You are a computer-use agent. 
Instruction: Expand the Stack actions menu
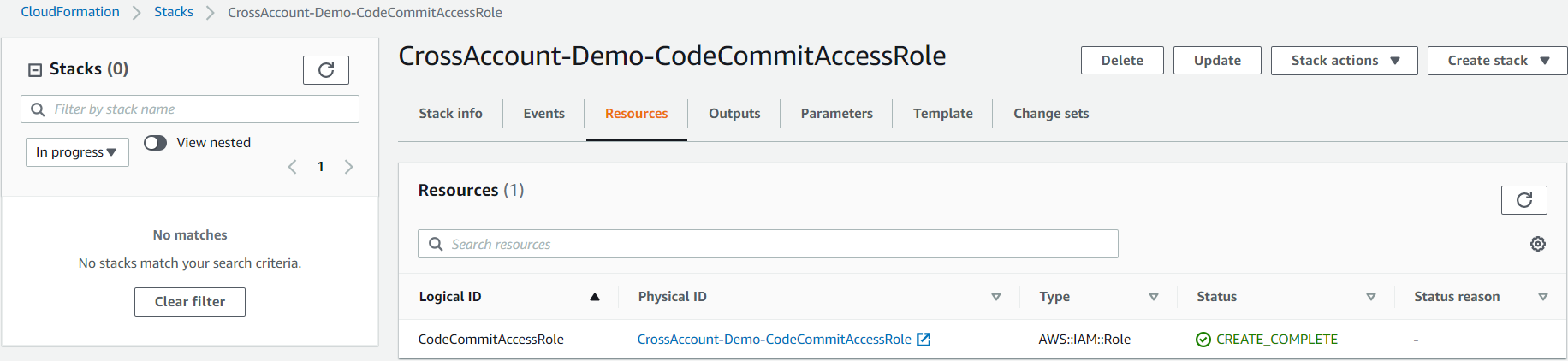click(1344, 61)
